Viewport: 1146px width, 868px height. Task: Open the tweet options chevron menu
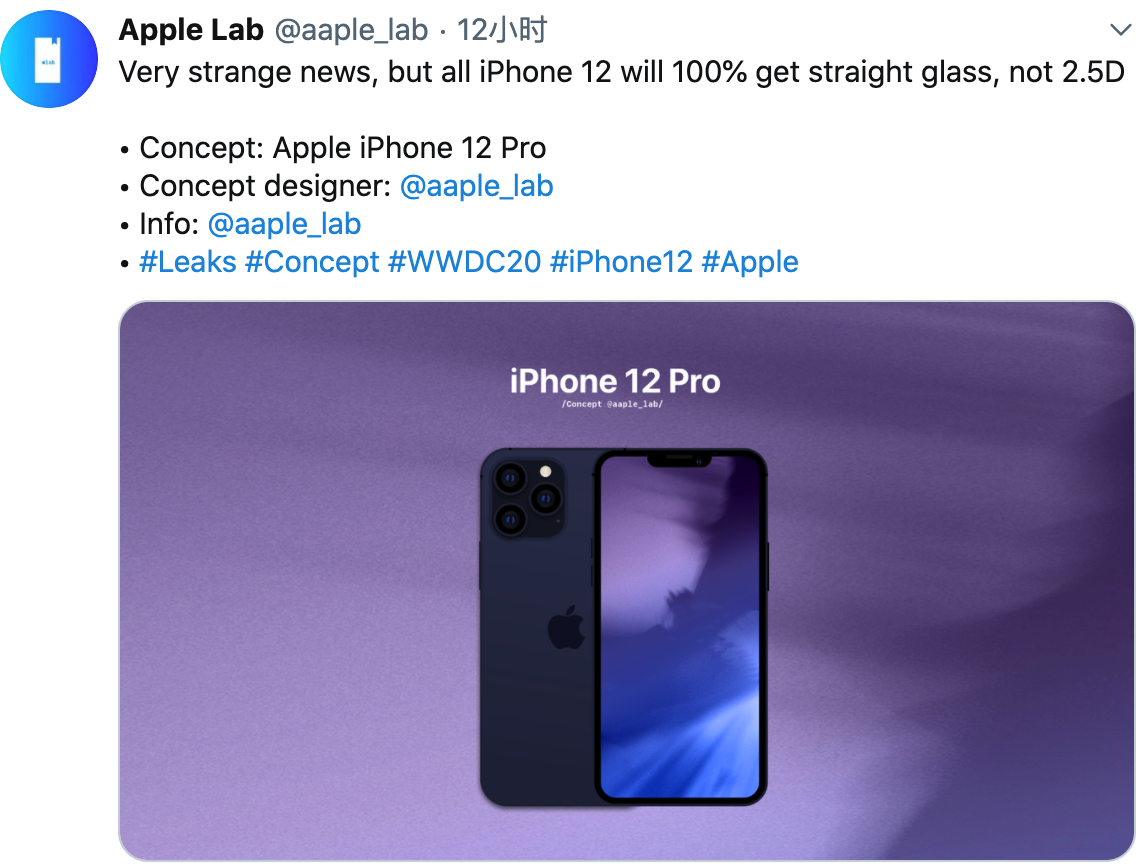tap(1120, 29)
